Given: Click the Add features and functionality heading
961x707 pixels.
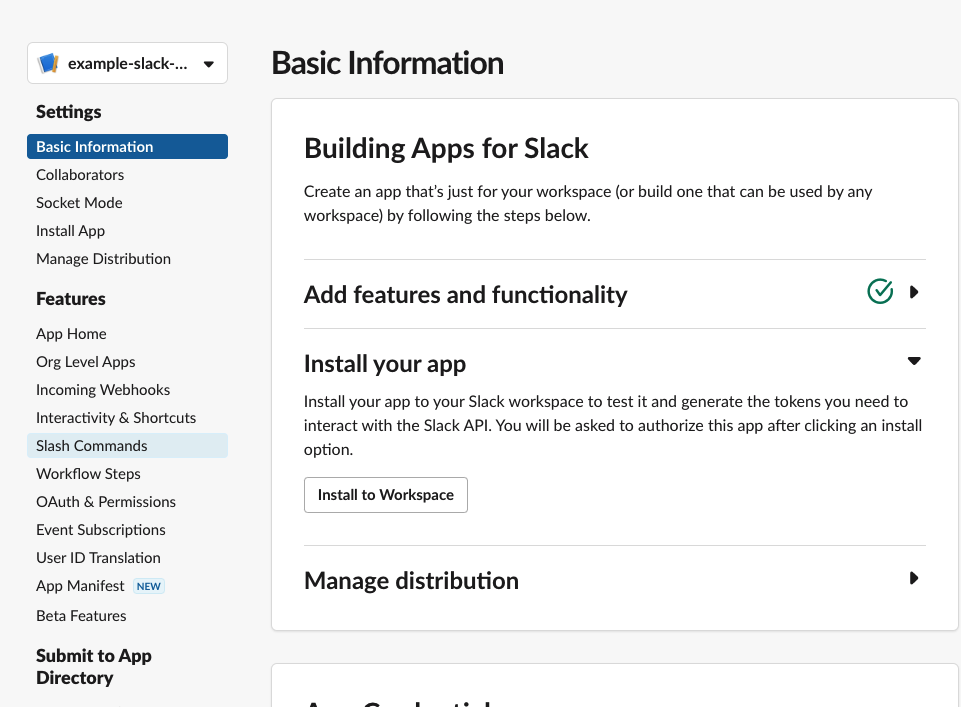Looking at the screenshot, I should [465, 295].
